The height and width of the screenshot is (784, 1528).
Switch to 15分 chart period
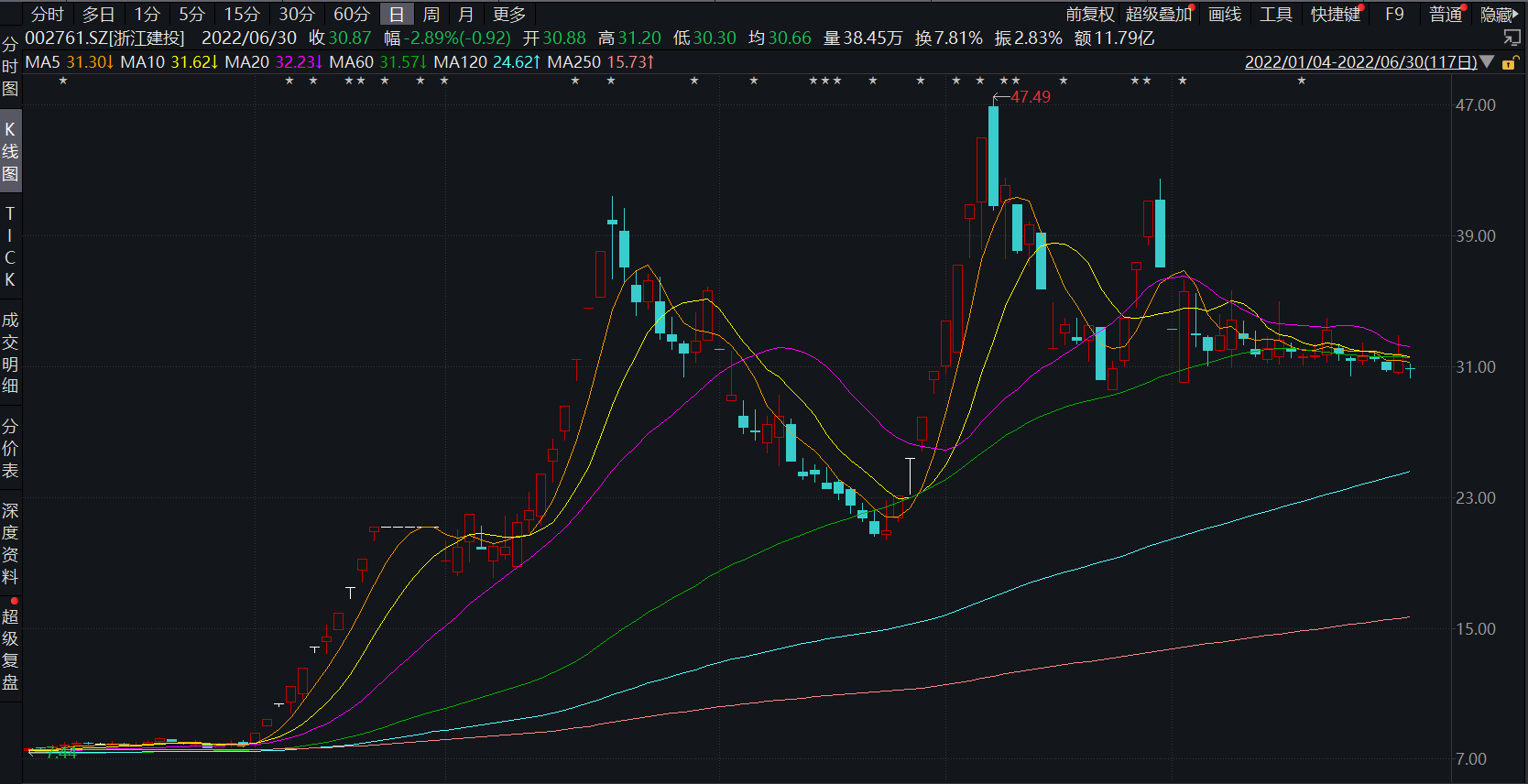click(242, 14)
